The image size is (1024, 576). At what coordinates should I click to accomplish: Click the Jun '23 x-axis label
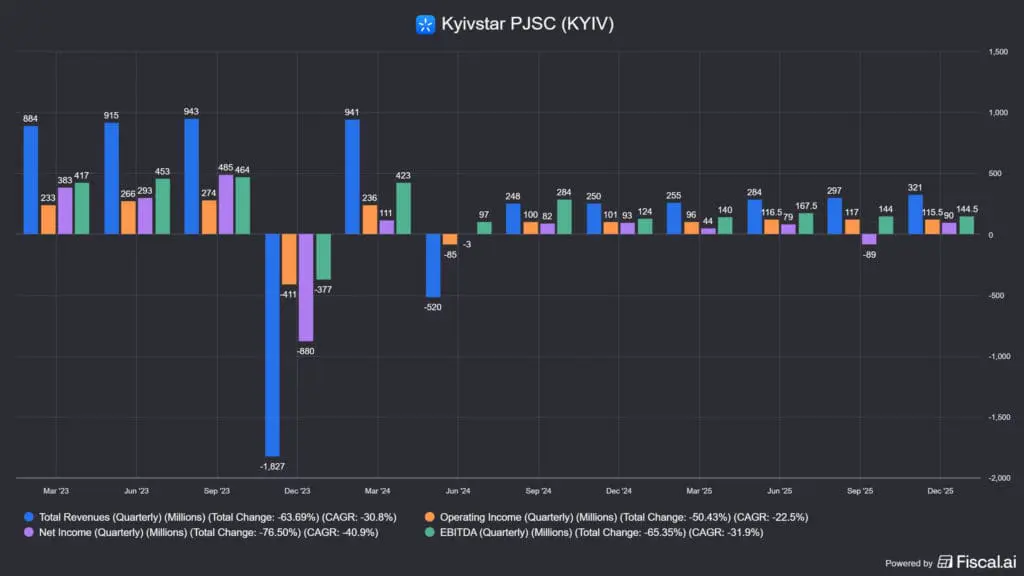pos(136,491)
